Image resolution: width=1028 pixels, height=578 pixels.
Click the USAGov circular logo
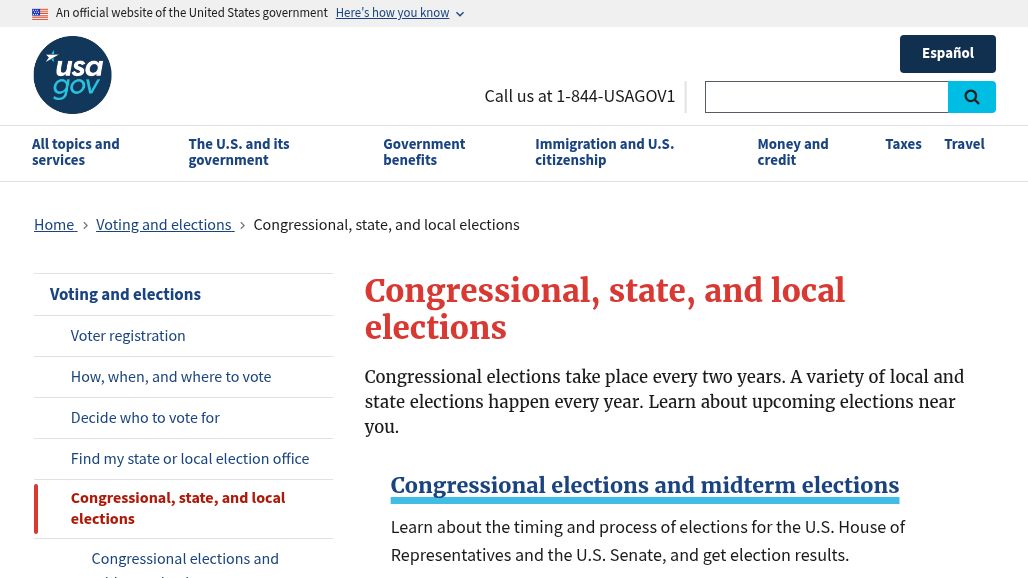click(72, 75)
